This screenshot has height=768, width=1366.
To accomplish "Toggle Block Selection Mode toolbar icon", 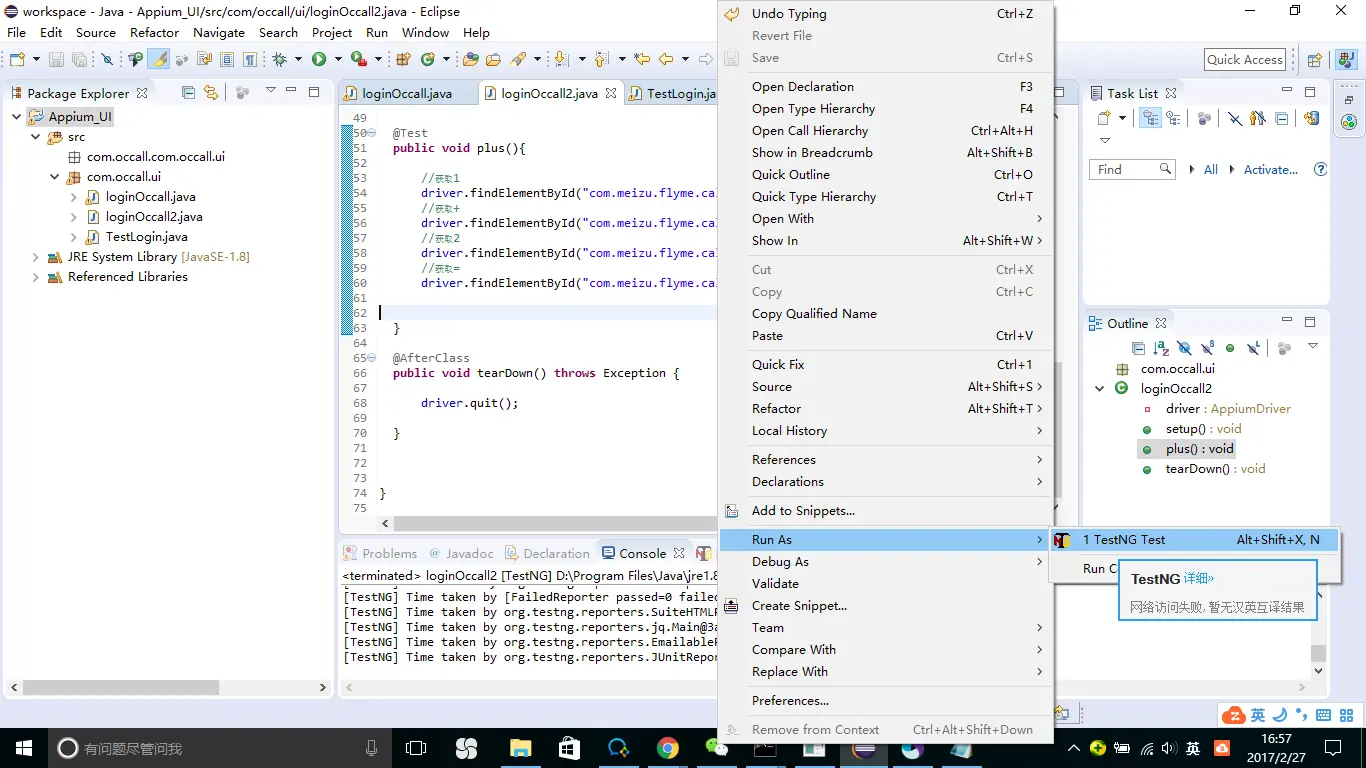I will coord(227,60).
